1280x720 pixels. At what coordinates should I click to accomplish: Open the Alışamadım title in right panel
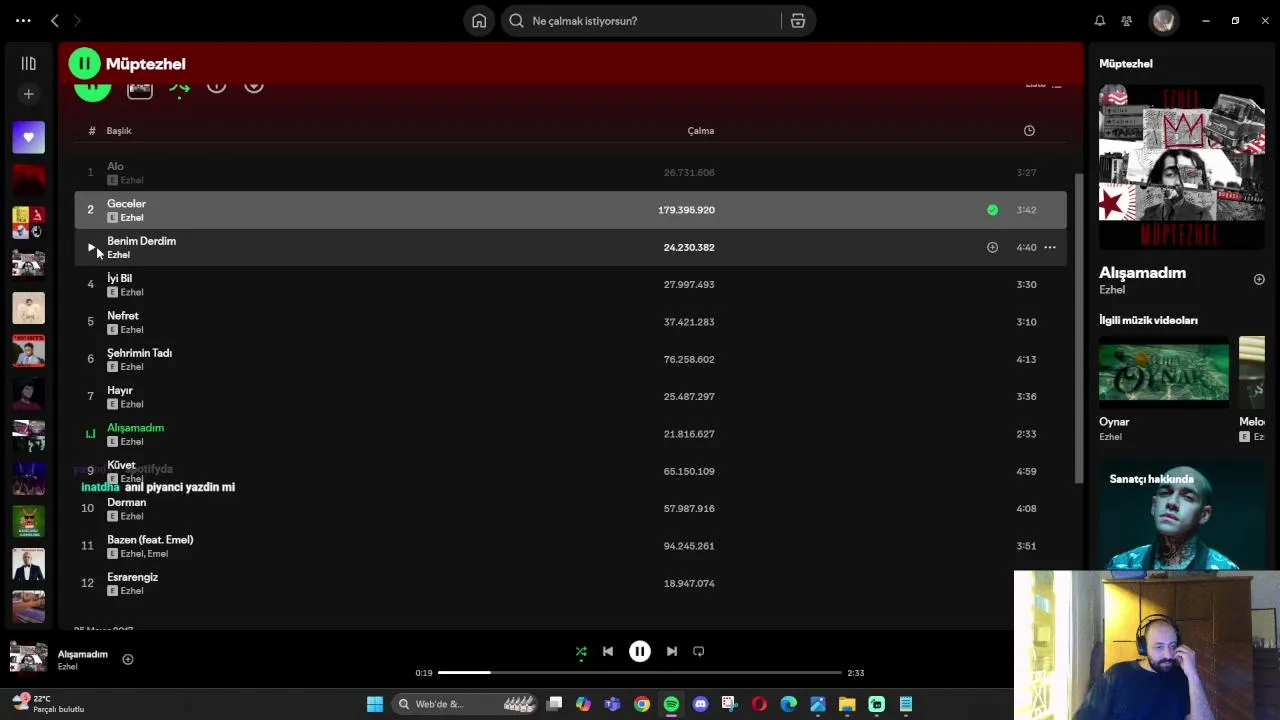[x=1142, y=272]
